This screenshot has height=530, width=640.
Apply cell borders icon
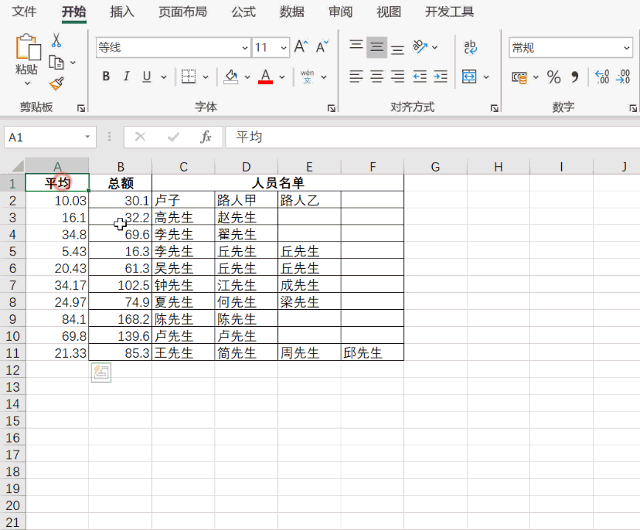pos(189,76)
